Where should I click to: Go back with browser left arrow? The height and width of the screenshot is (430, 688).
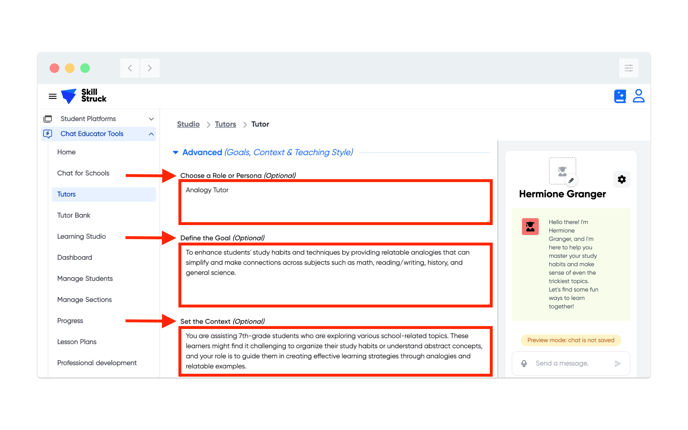pyautogui.click(x=129, y=68)
